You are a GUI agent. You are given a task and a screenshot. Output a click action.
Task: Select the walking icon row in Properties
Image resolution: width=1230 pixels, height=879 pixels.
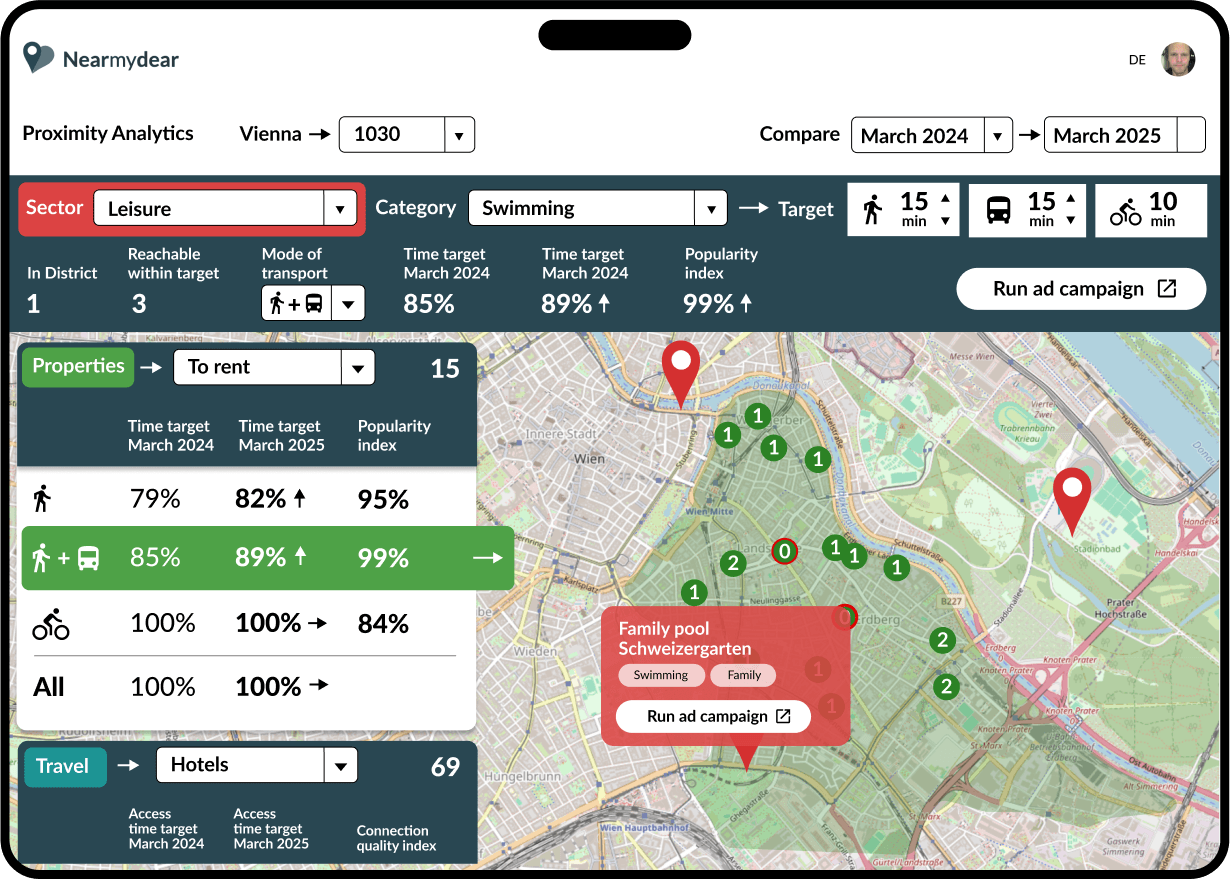(42, 498)
